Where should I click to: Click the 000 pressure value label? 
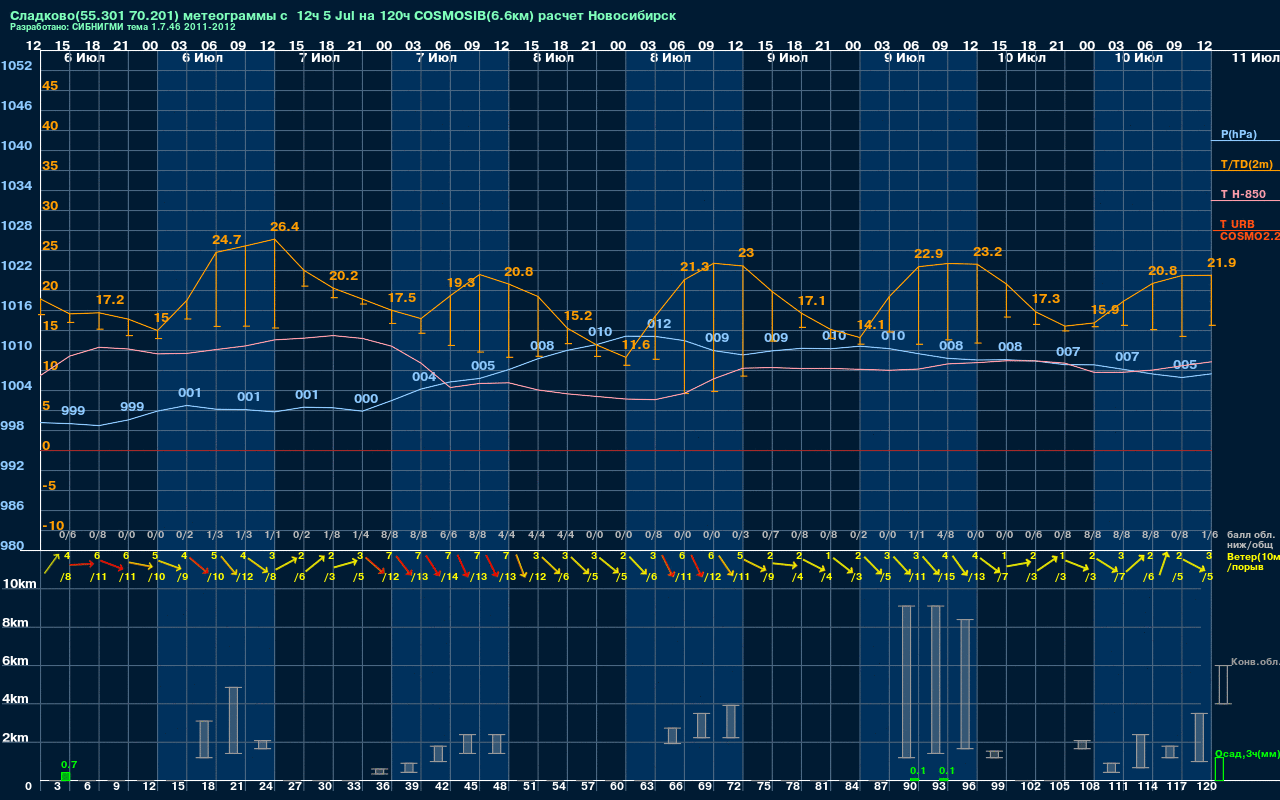point(366,399)
